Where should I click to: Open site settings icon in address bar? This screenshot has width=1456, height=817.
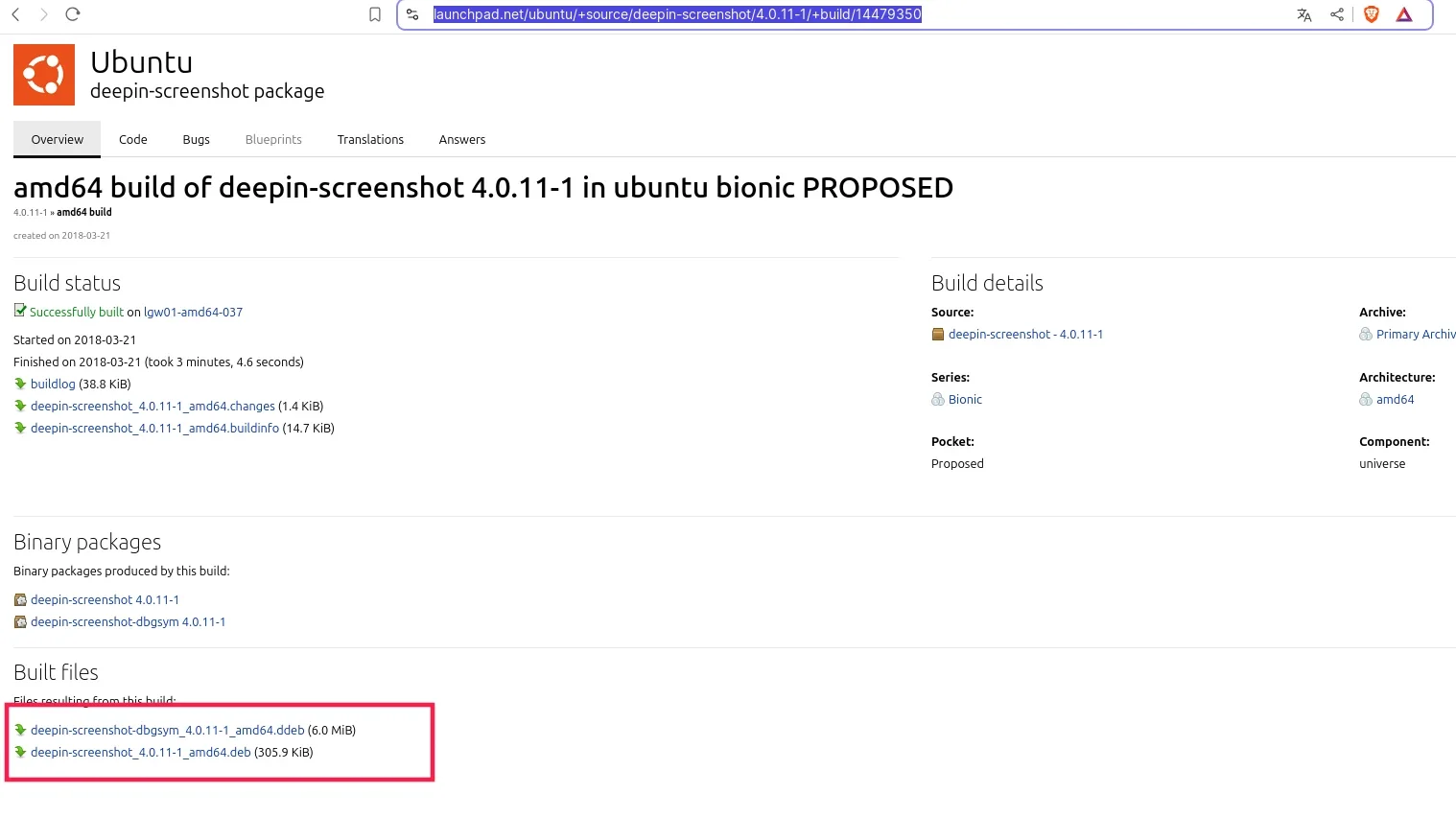pyautogui.click(x=412, y=14)
